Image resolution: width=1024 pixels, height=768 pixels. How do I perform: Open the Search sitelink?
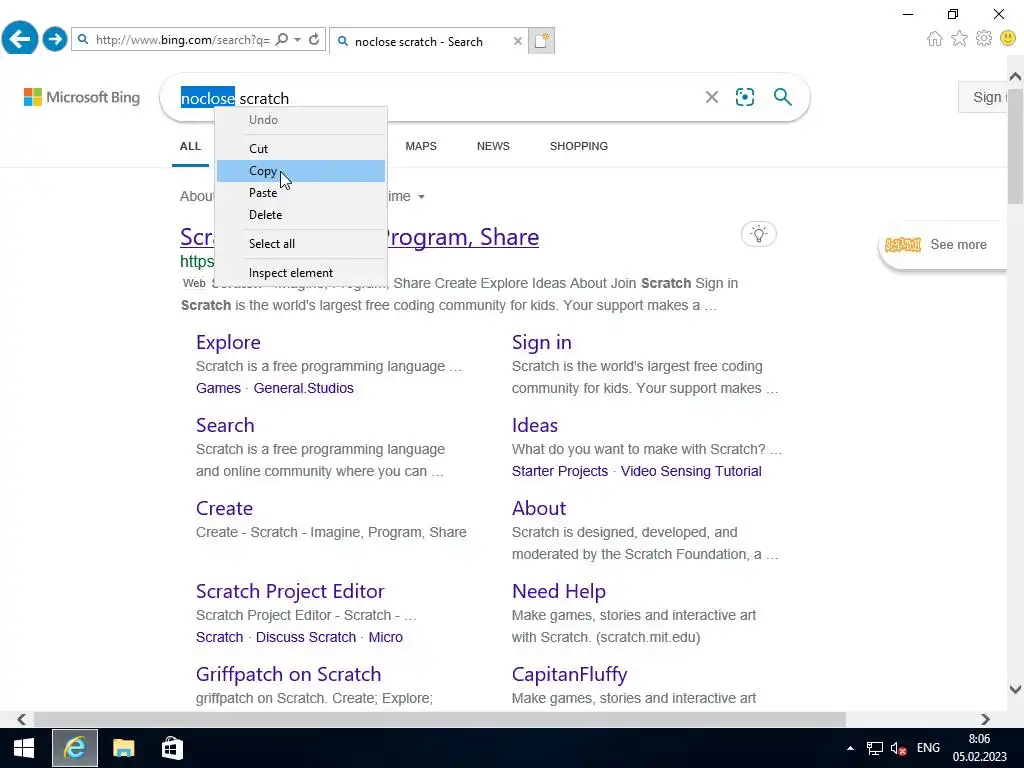pyautogui.click(x=225, y=425)
